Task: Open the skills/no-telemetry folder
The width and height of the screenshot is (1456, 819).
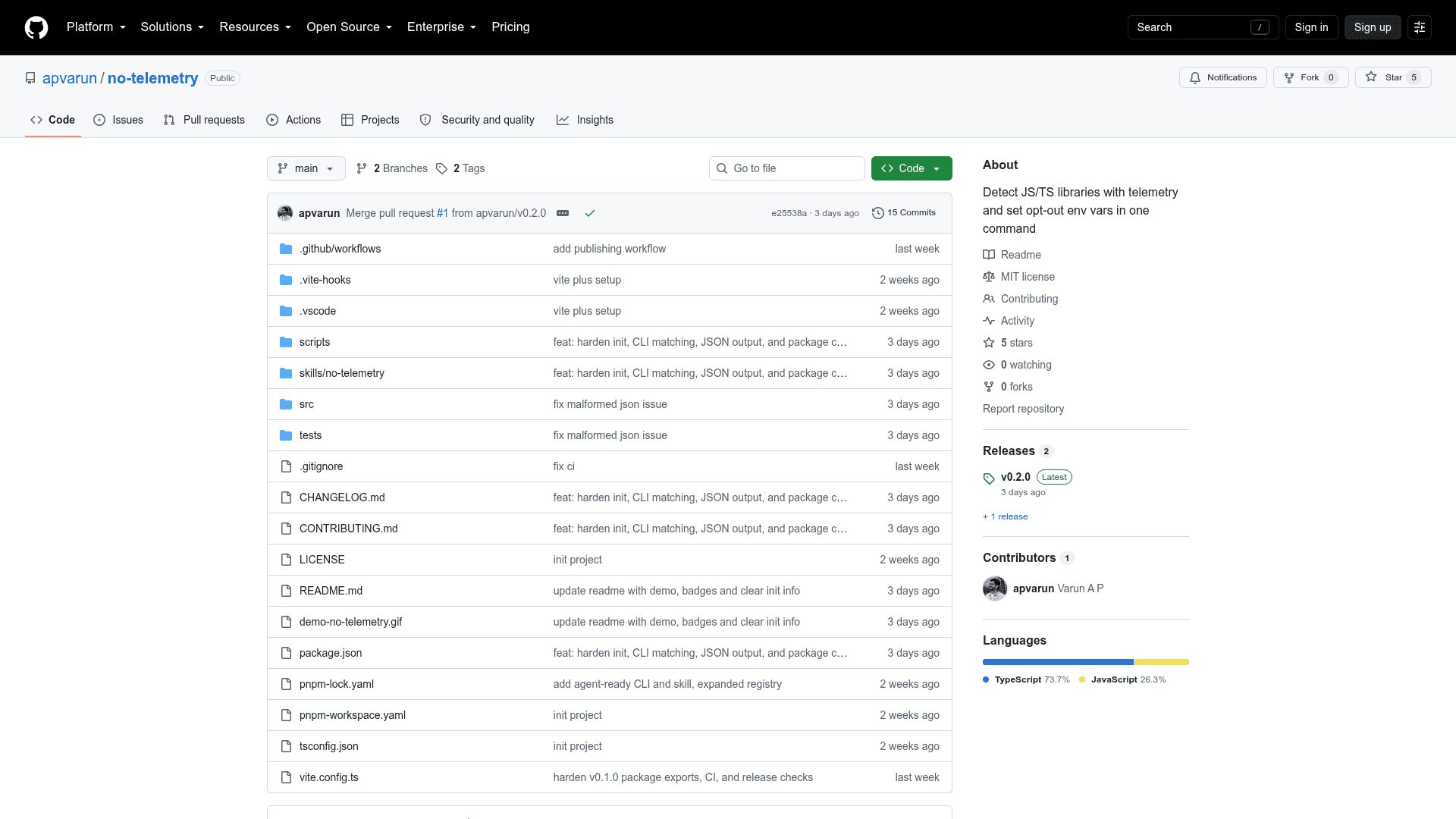Action: [341, 373]
